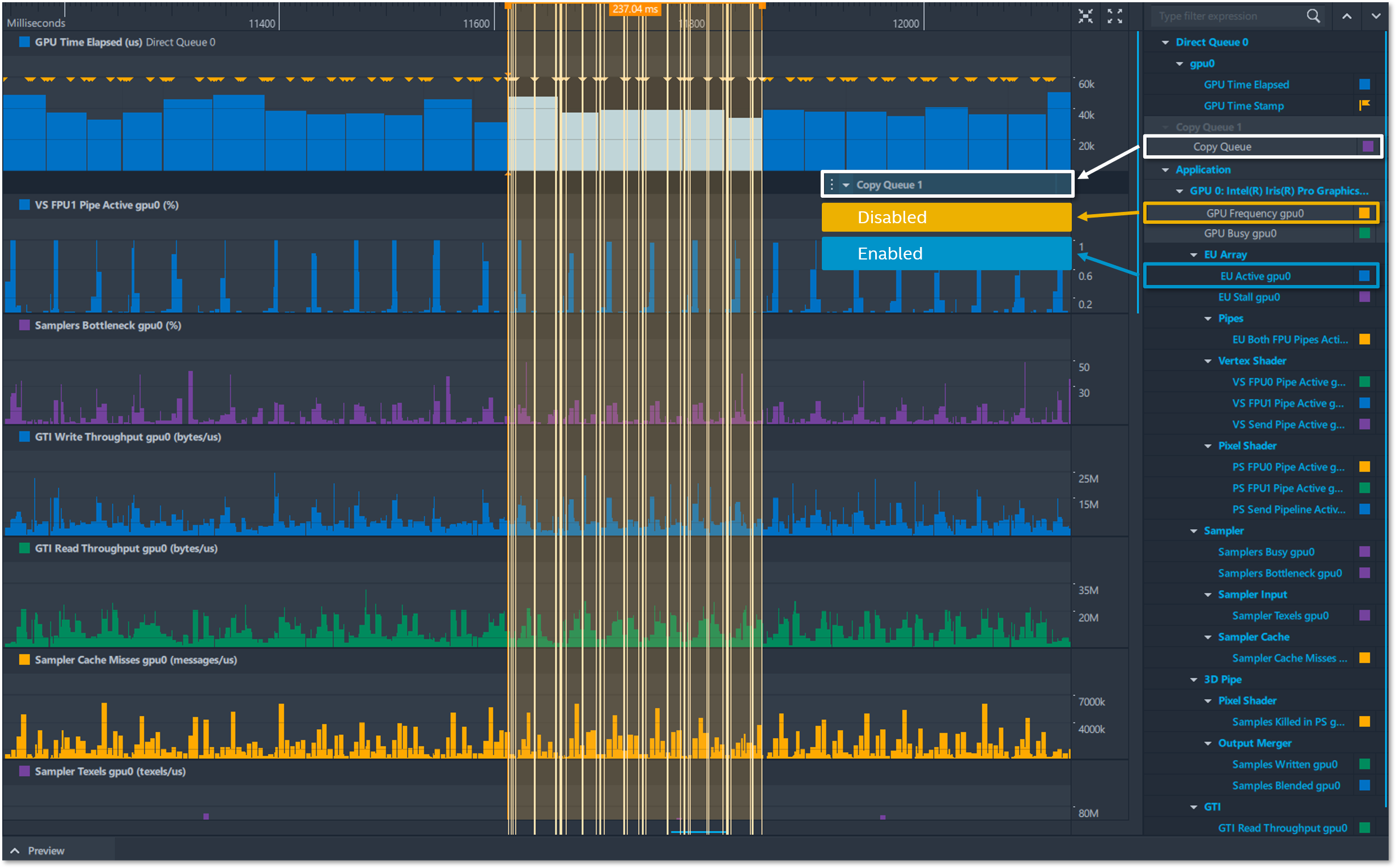
Task: Click the fit-to-full-view expand arrows icon
Action: tap(1115, 16)
